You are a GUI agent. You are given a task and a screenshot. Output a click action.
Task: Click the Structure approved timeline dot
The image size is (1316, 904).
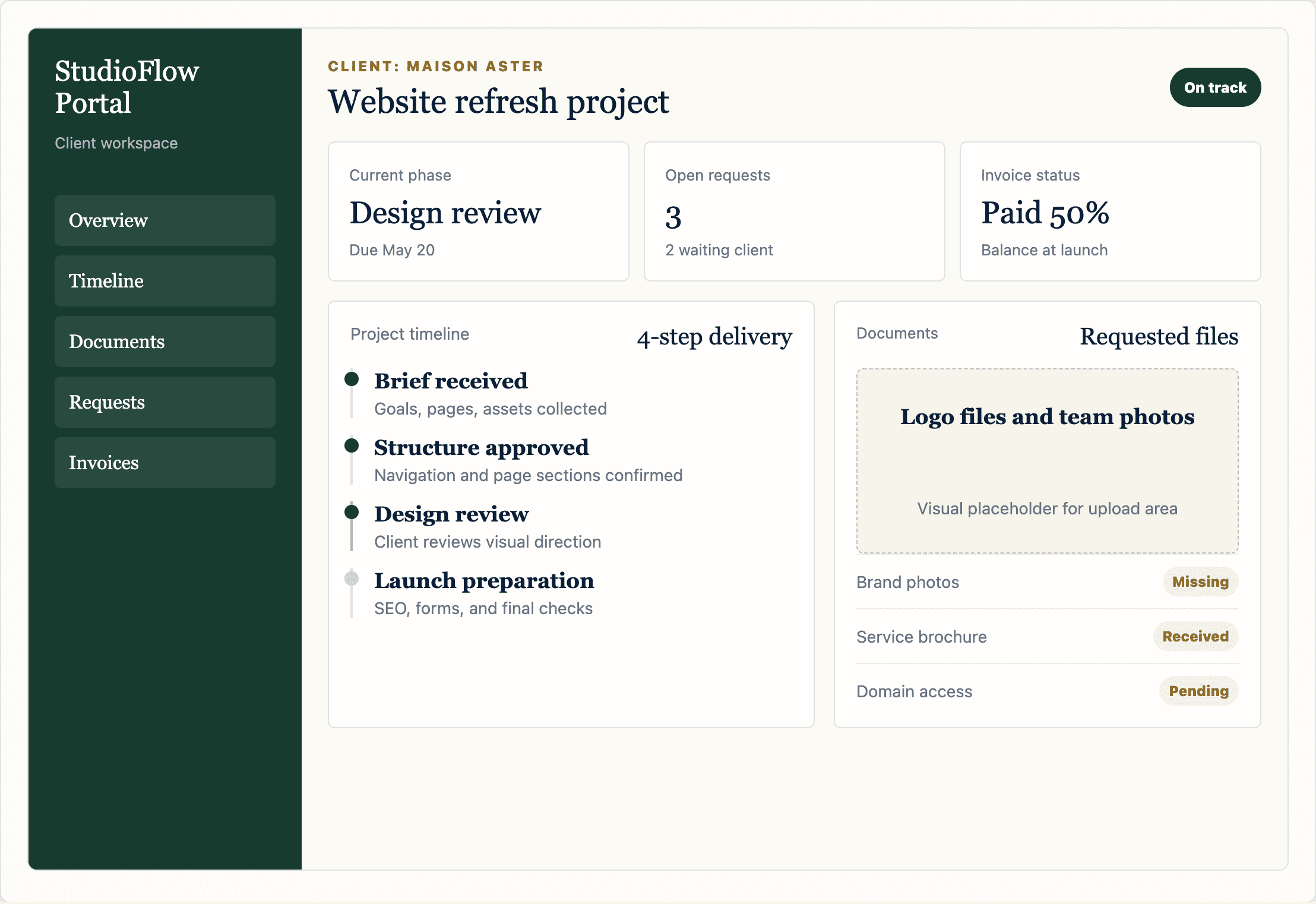tap(352, 445)
